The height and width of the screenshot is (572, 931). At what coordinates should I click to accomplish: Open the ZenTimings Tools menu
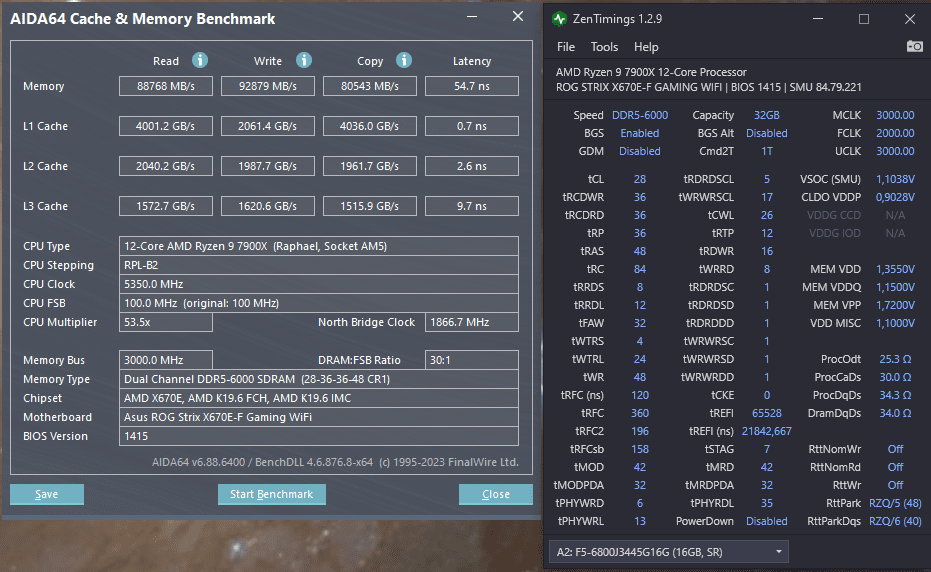[x=604, y=47]
